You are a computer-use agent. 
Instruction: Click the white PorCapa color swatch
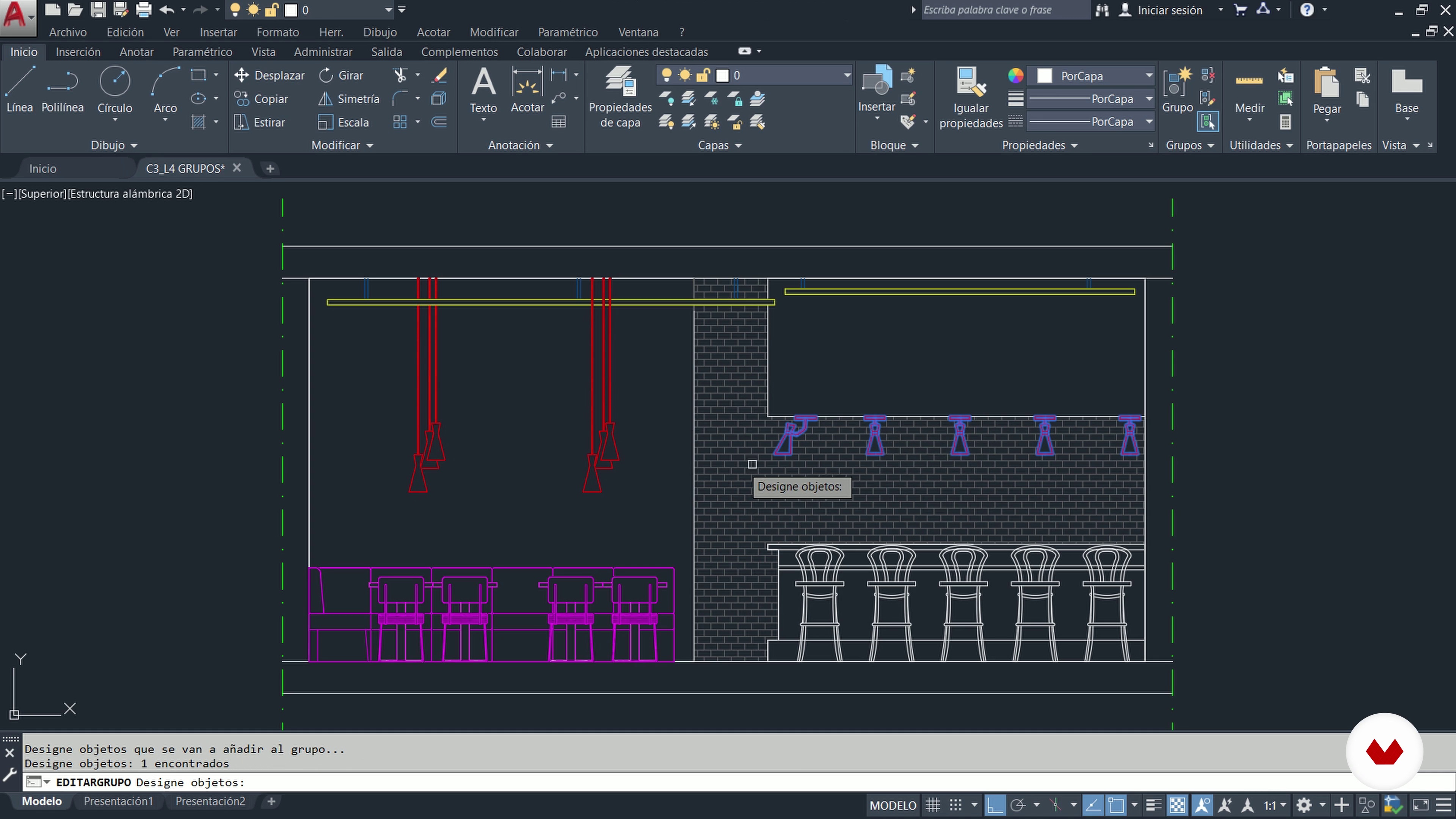point(1044,76)
